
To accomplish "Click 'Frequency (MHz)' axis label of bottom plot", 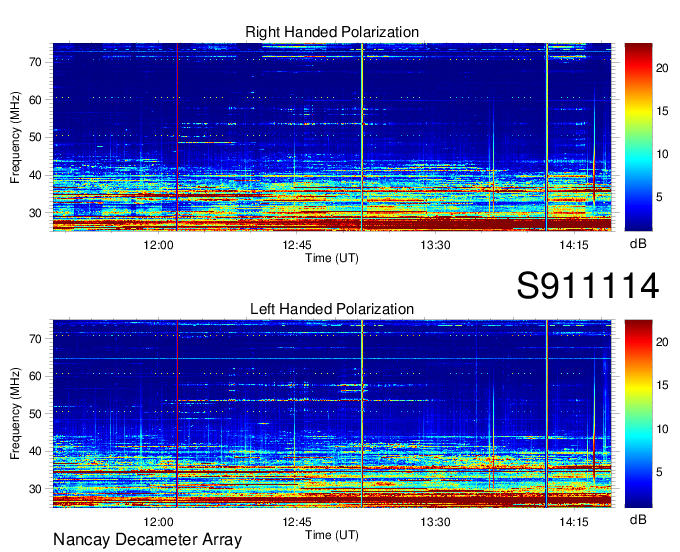I will 15,414.
